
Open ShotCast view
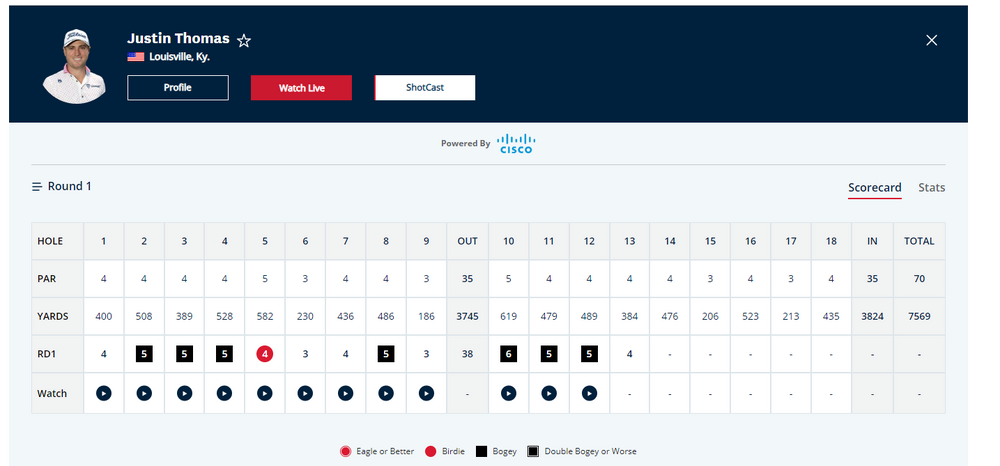point(424,88)
